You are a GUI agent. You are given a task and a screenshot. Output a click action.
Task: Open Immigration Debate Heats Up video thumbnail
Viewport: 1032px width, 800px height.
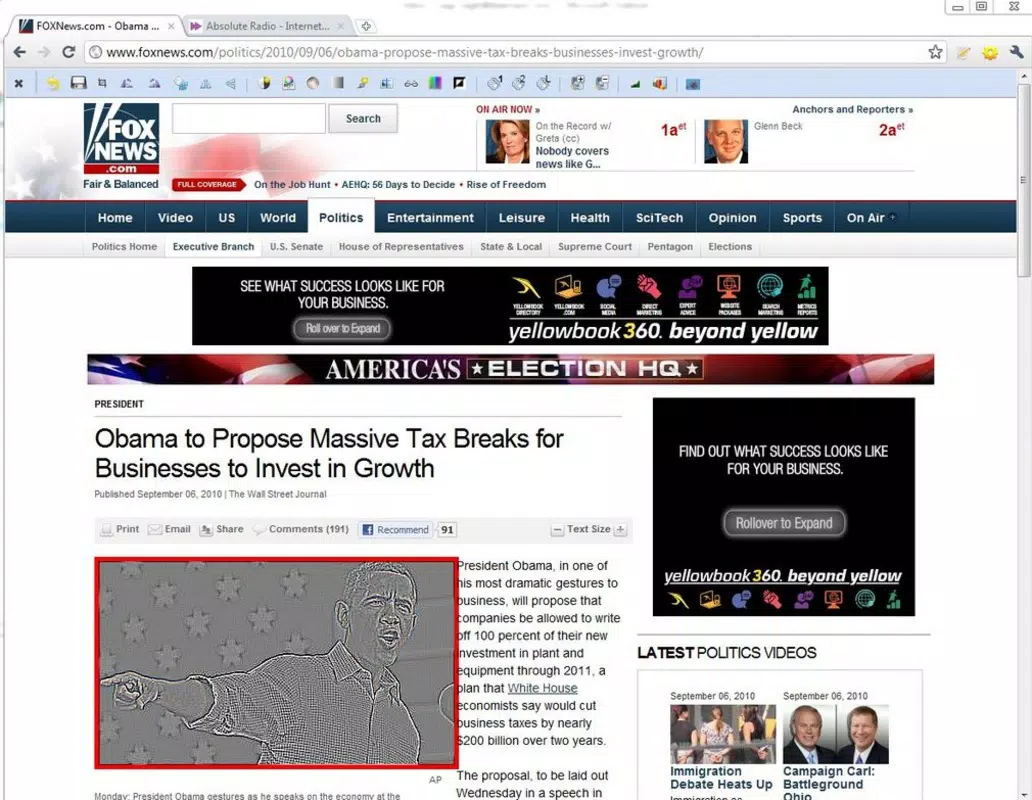[723, 734]
